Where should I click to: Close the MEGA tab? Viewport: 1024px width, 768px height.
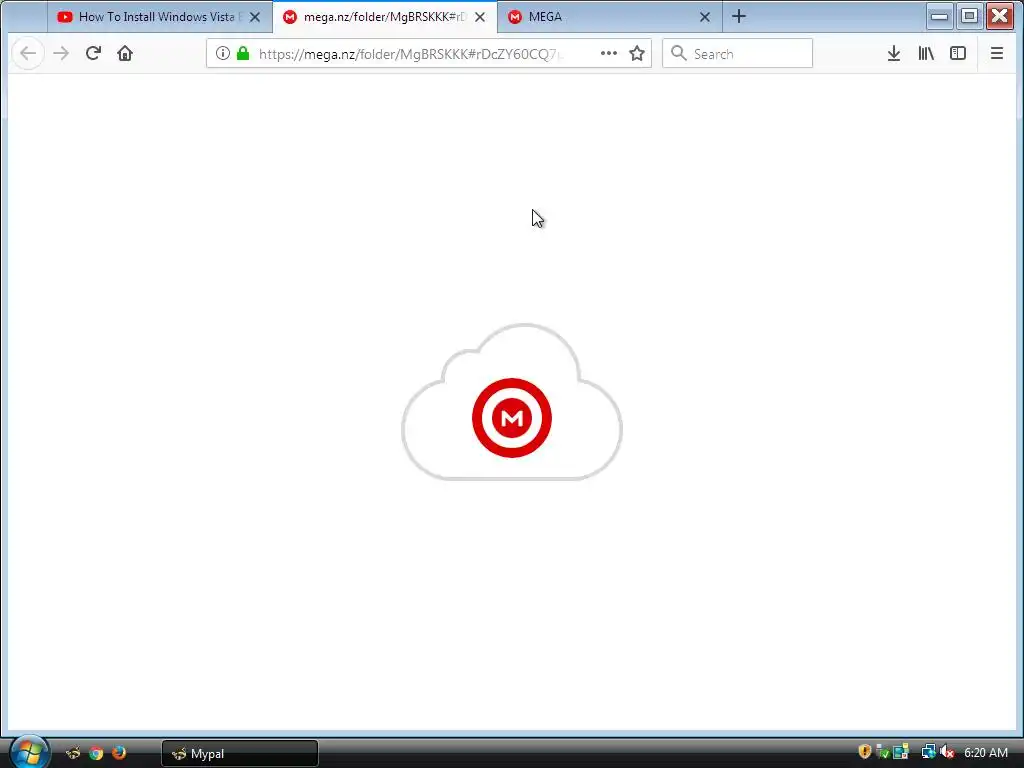tap(705, 17)
